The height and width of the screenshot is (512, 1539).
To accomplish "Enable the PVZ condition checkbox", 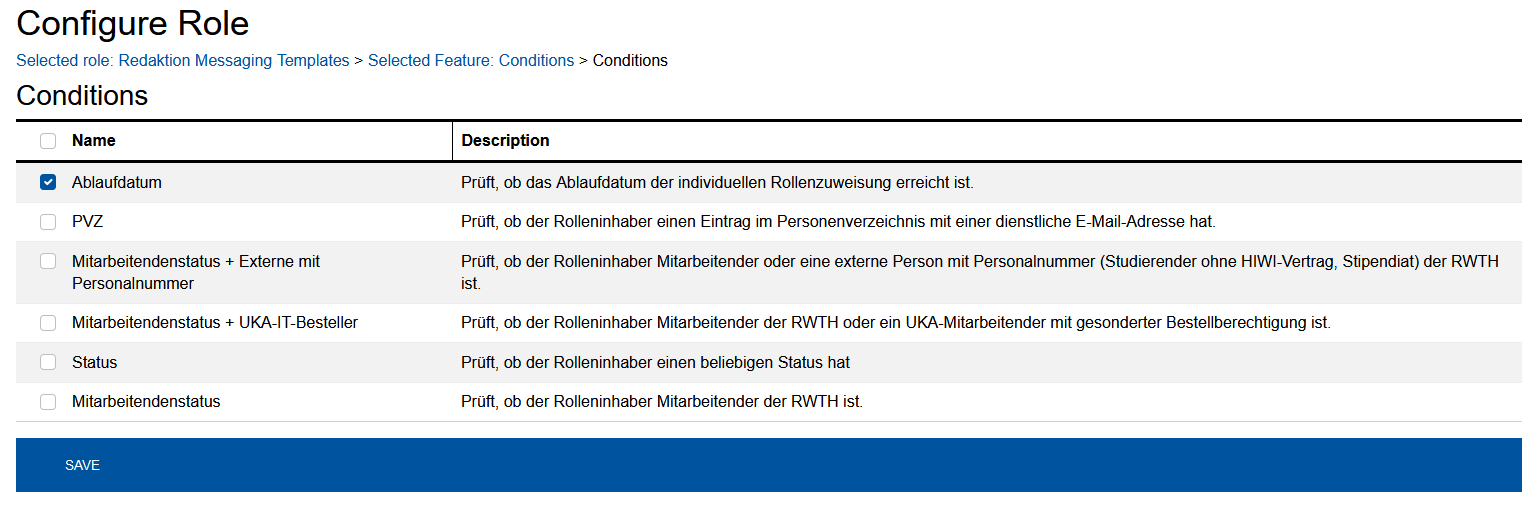I will [48, 222].
